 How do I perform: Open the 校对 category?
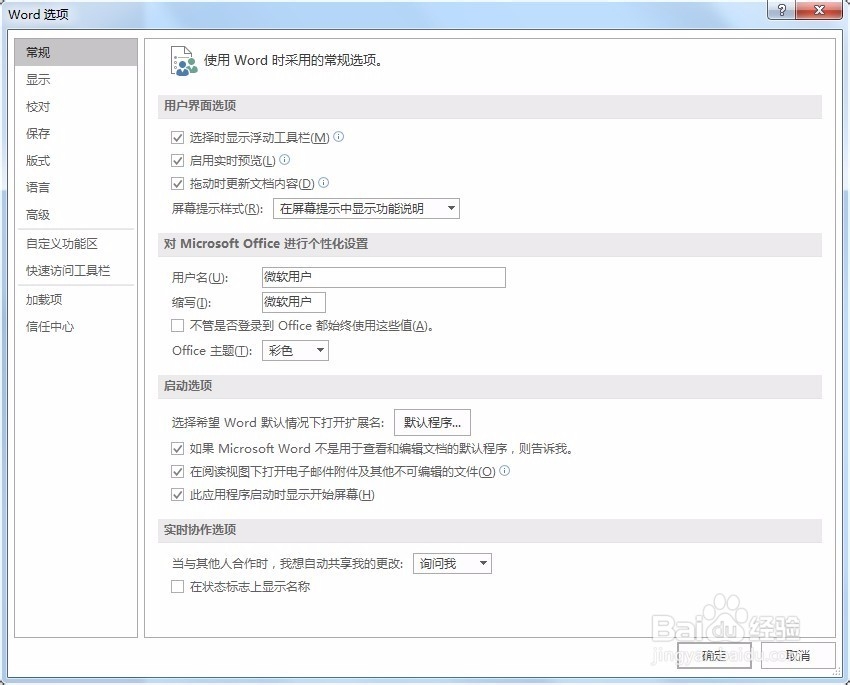[76, 107]
